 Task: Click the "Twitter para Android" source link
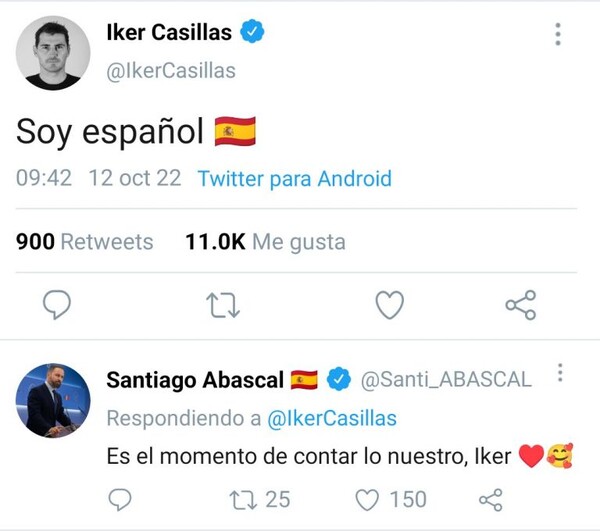click(294, 179)
